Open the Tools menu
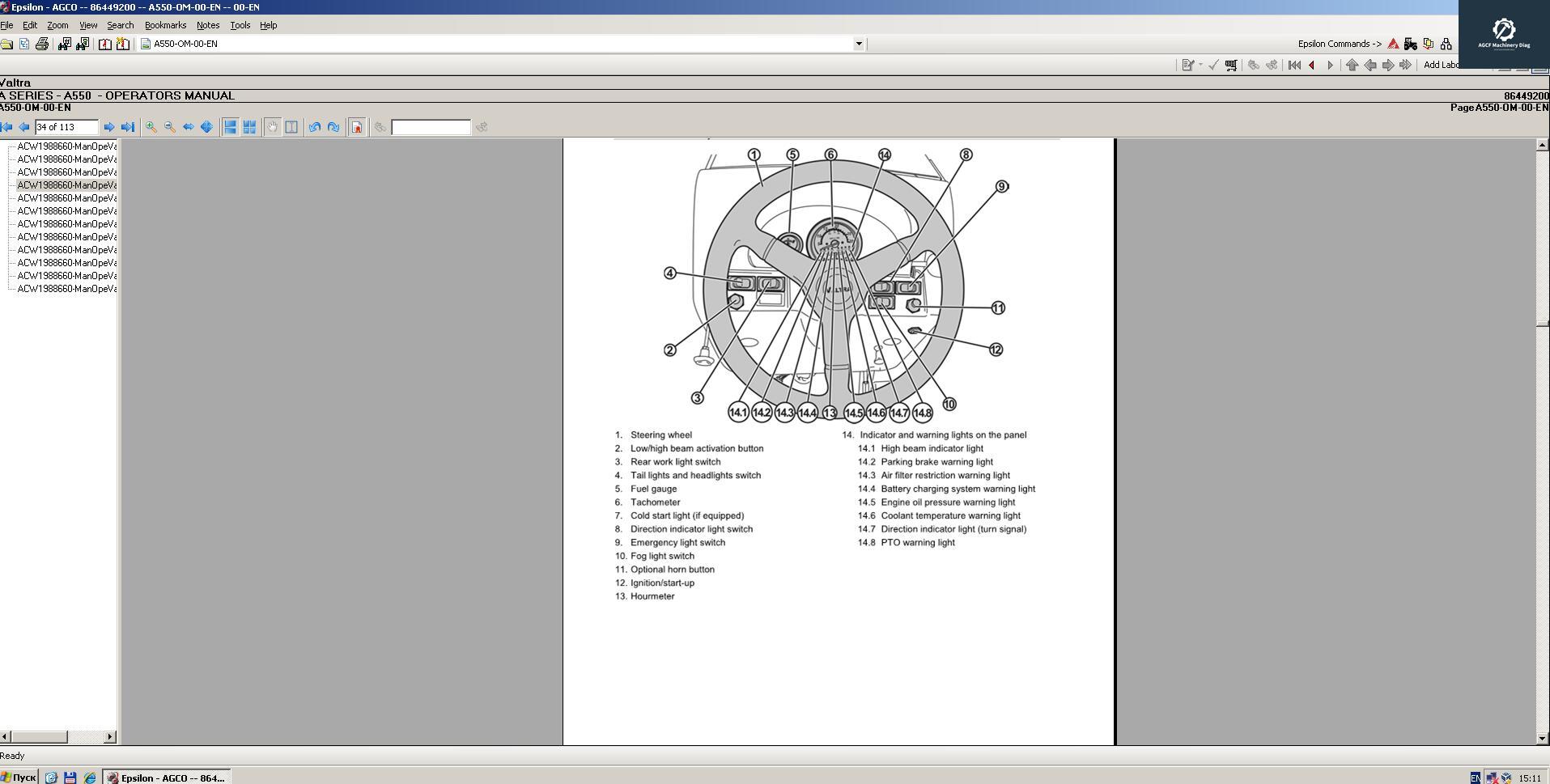This screenshot has width=1550, height=784. pyautogui.click(x=240, y=25)
